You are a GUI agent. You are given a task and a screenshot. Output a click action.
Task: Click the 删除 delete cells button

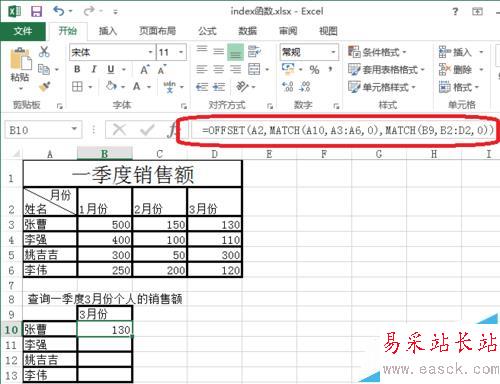(455, 70)
